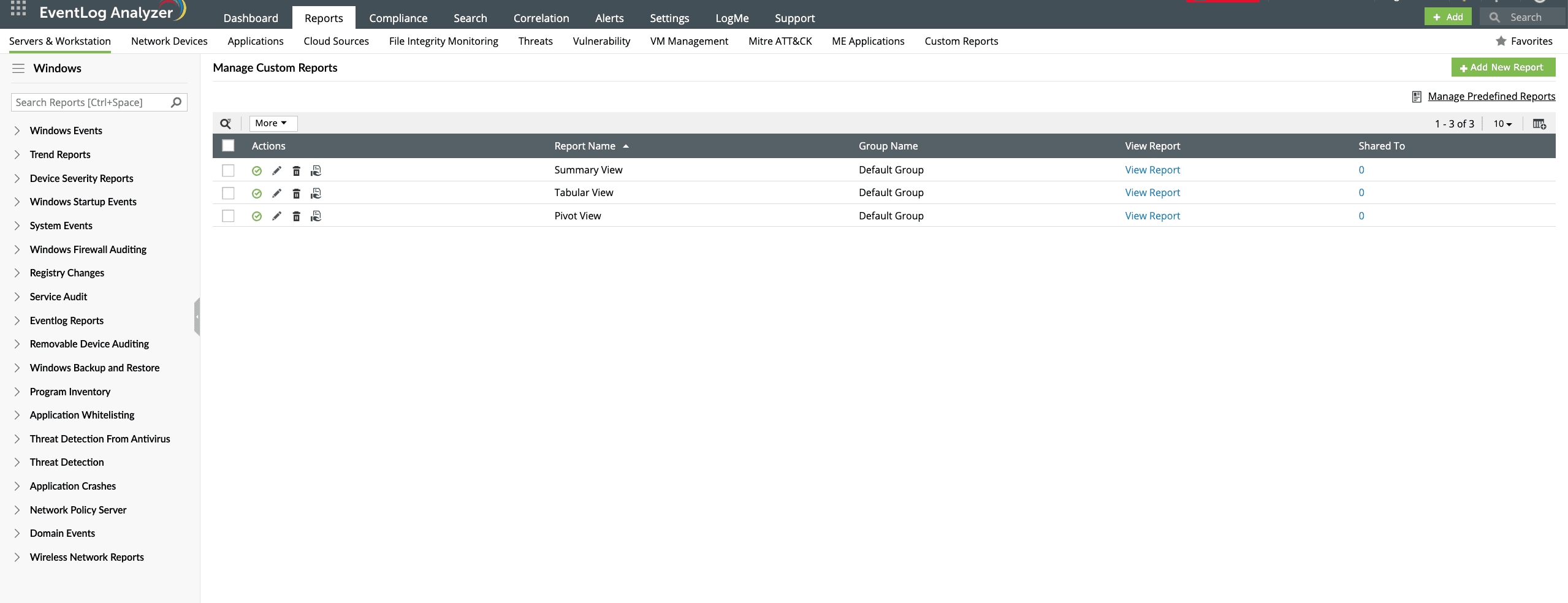Check the select-all checkbox in table header

click(228, 145)
